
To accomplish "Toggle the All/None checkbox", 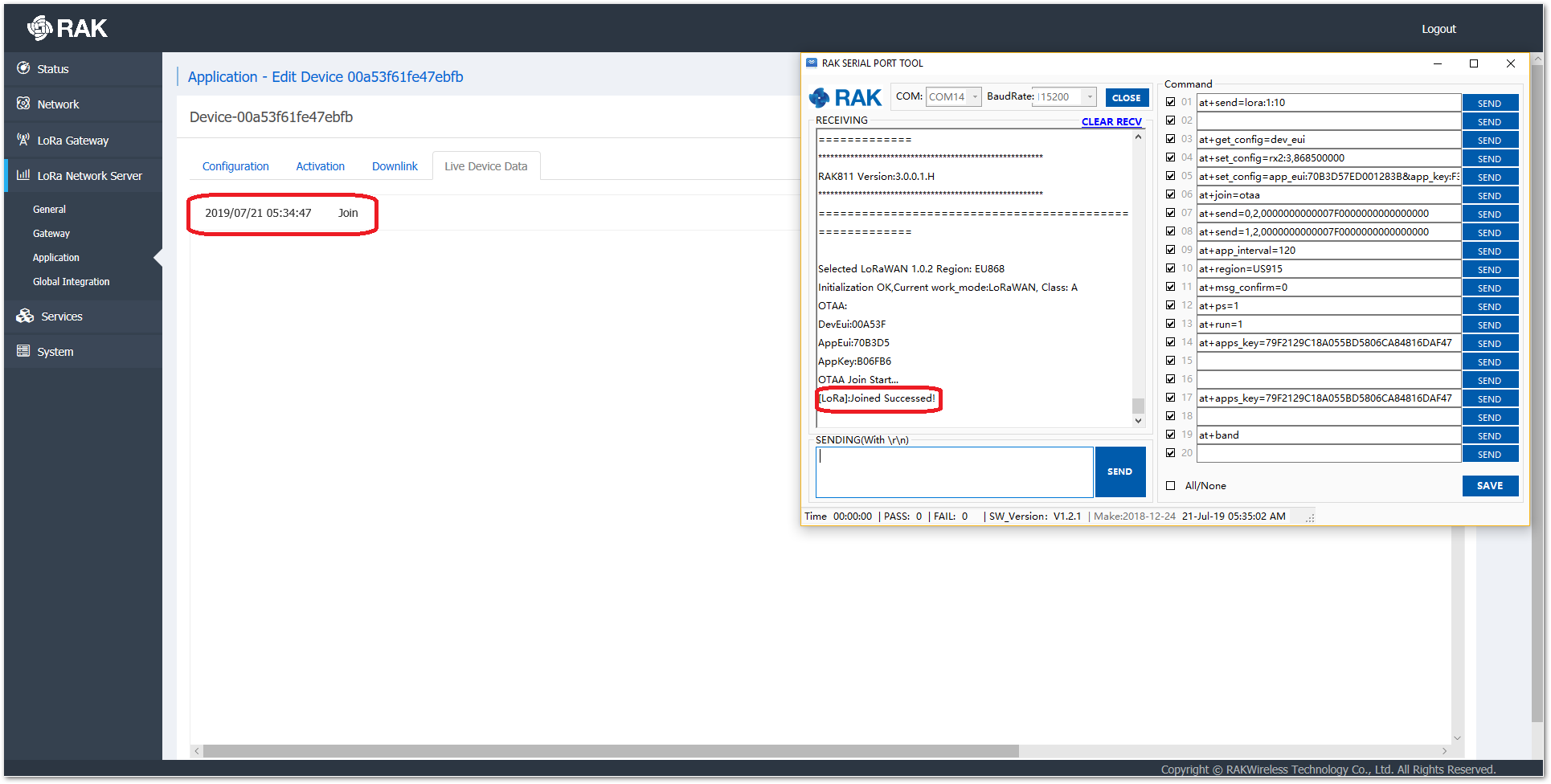I will pos(1171,485).
